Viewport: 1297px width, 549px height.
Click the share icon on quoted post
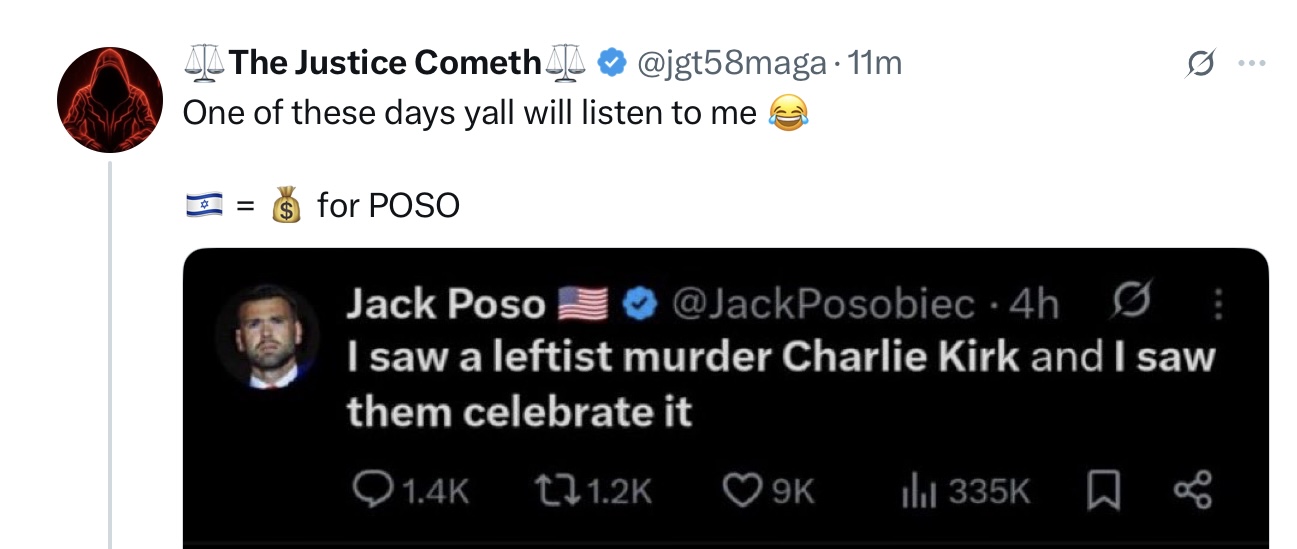(x=1192, y=489)
